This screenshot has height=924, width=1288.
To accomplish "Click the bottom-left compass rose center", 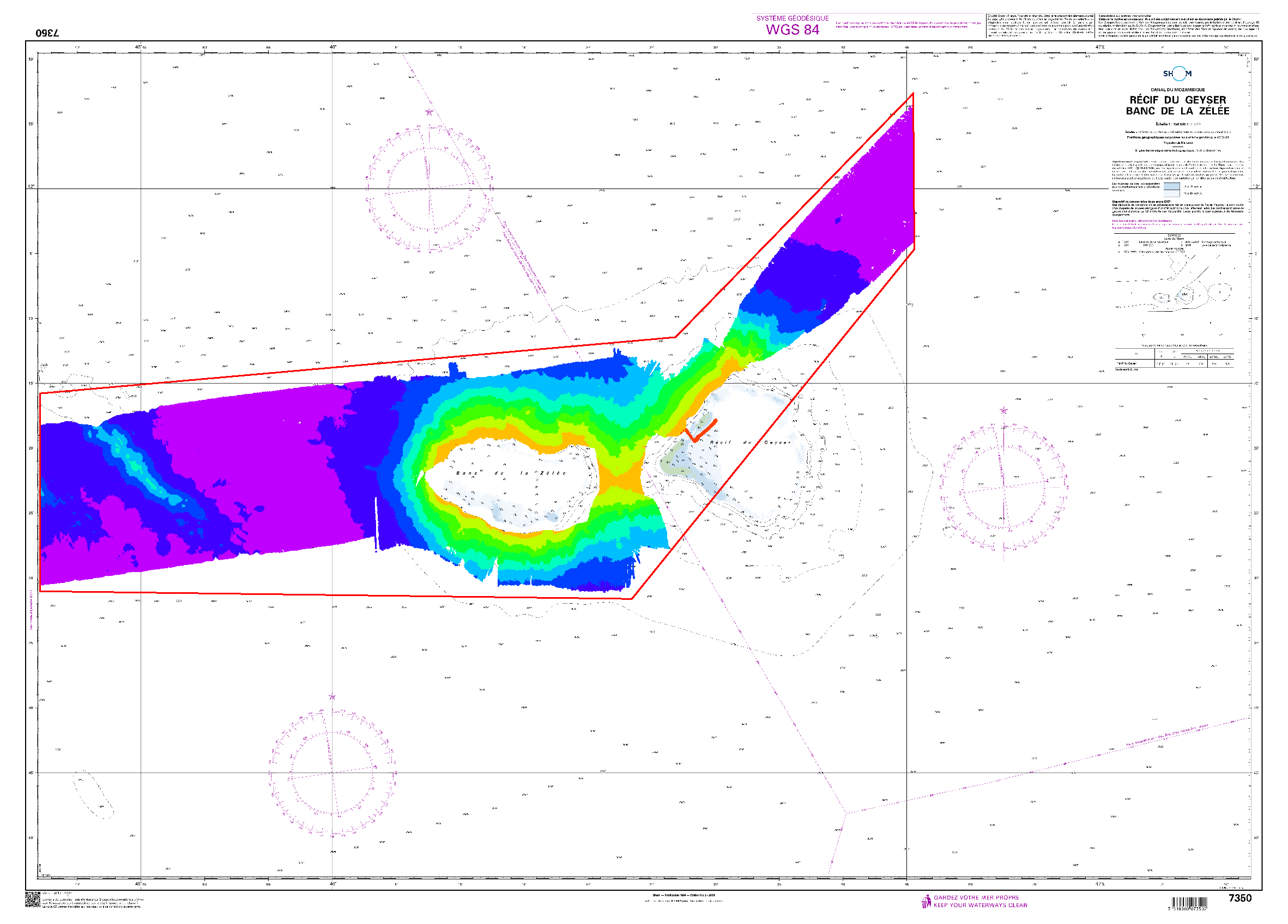I will pyautogui.click(x=331, y=773).
